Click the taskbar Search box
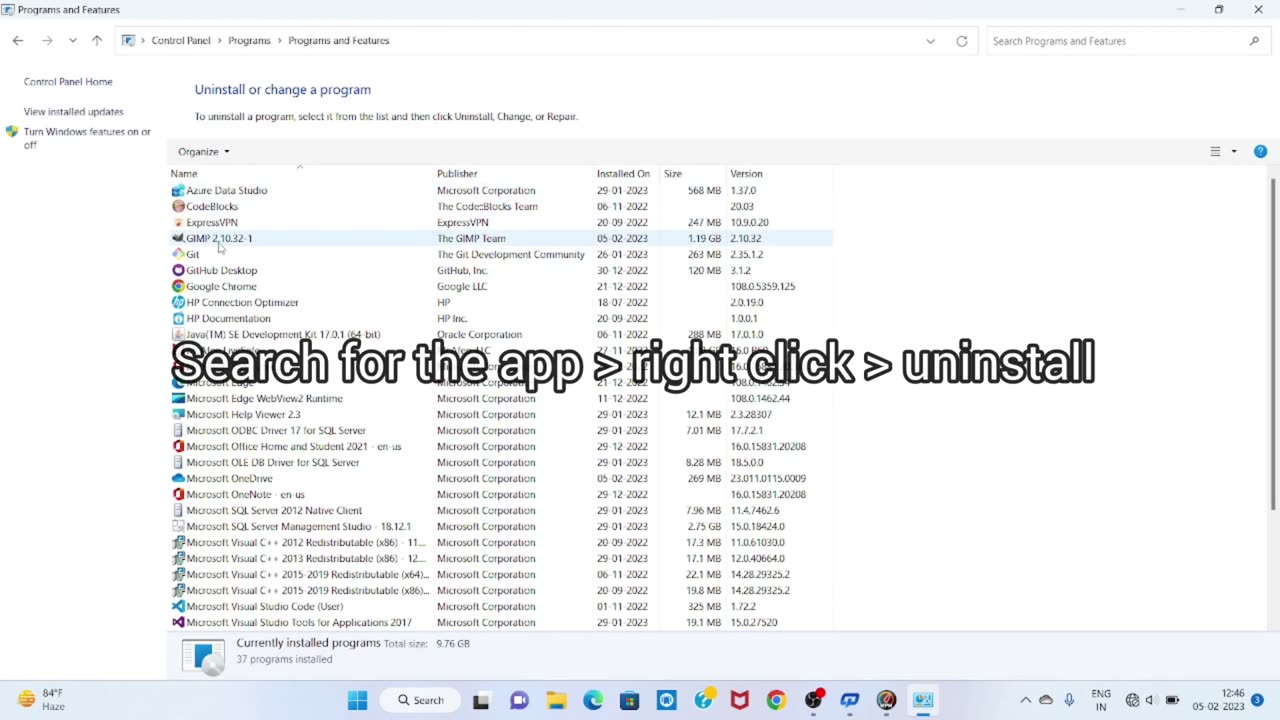Viewport: 1280px width, 720px height. coord(420,700)
